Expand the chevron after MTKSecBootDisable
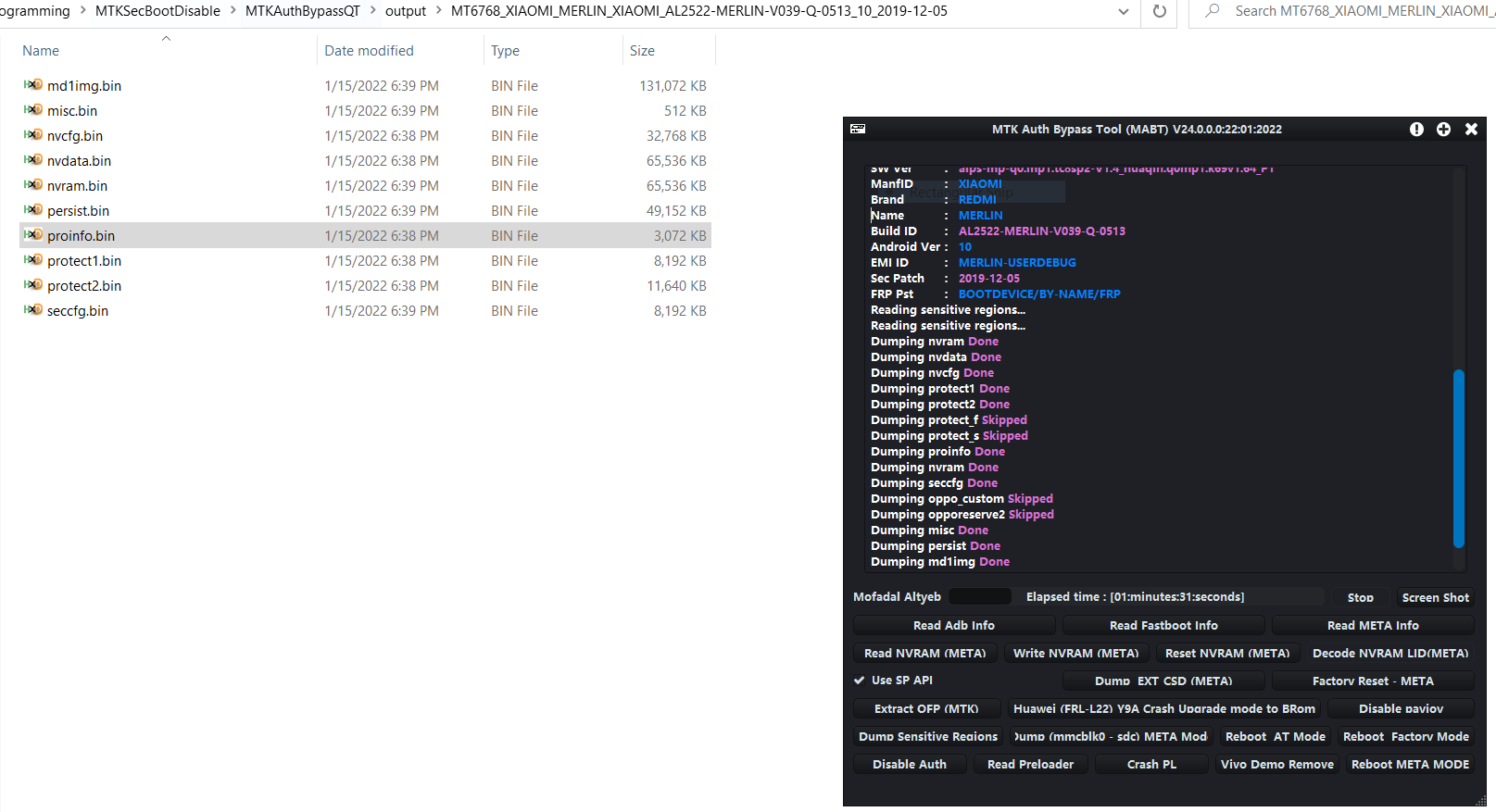This screenshot has width=1496, height=812. point(233,11)
